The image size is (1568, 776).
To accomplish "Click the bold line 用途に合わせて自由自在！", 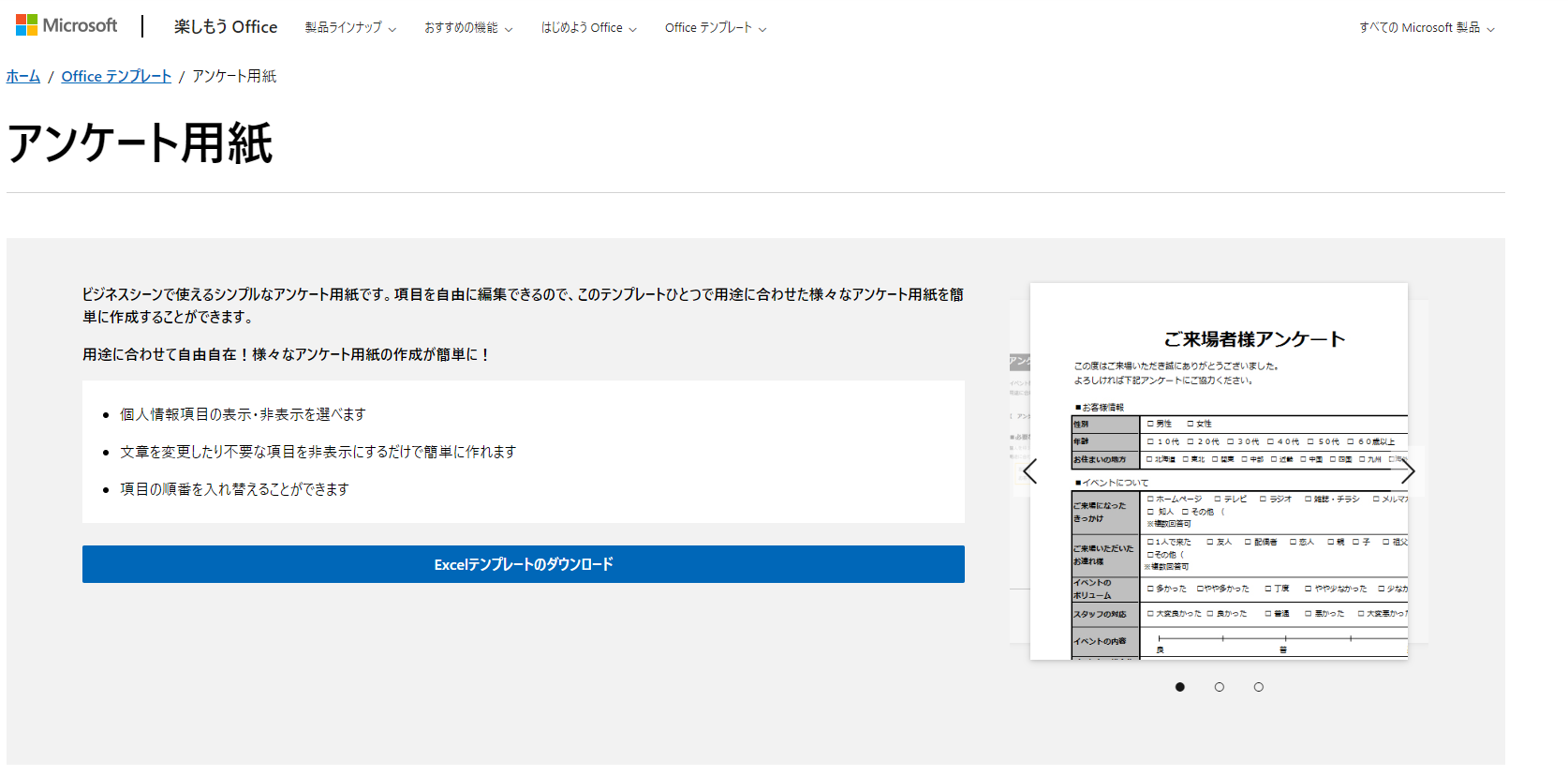I will (x=287, y=354).
